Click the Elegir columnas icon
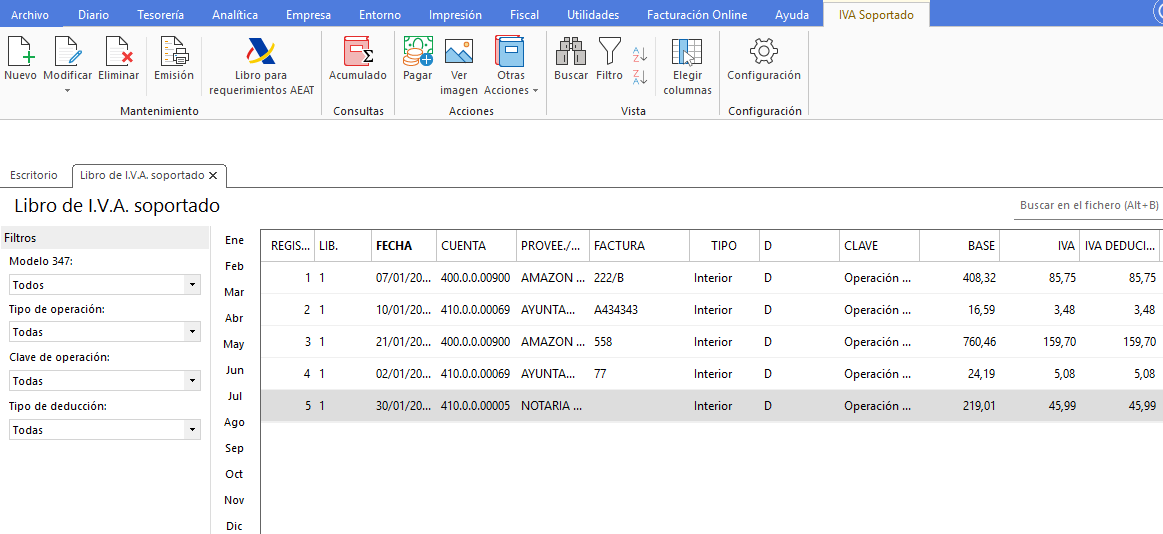 coord(687,51)
